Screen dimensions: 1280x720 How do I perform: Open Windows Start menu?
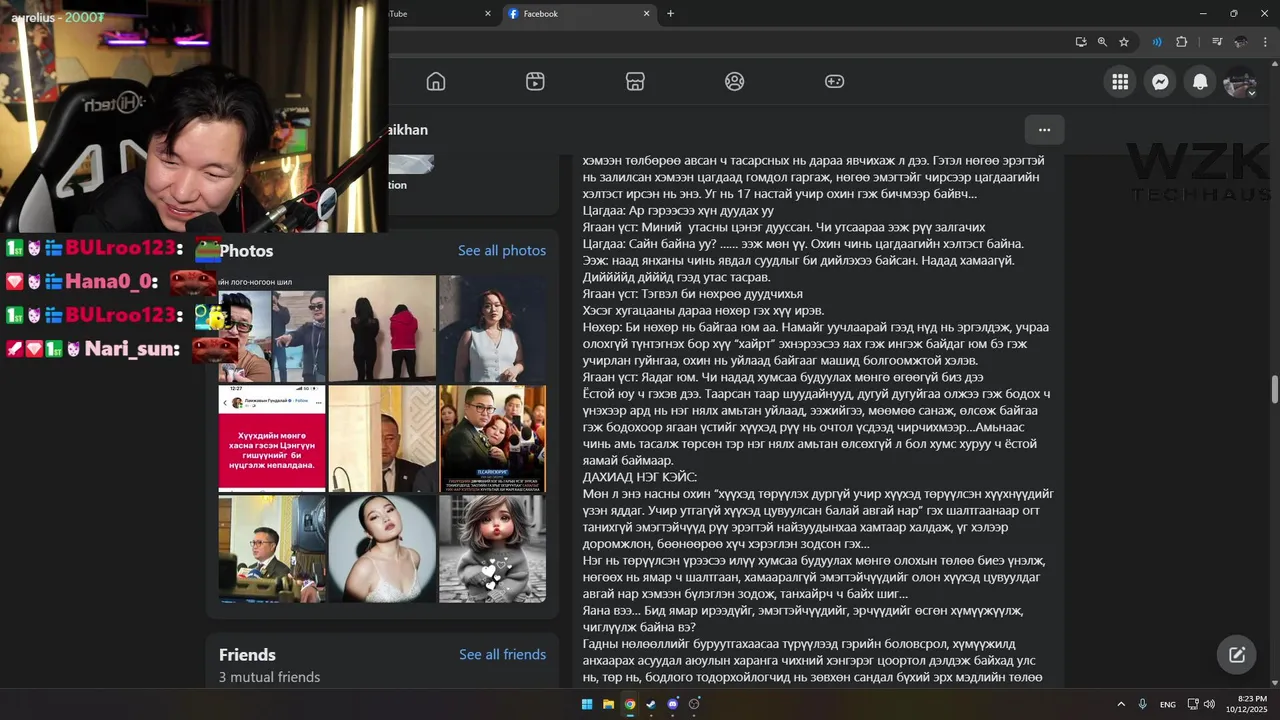[587, 704]
